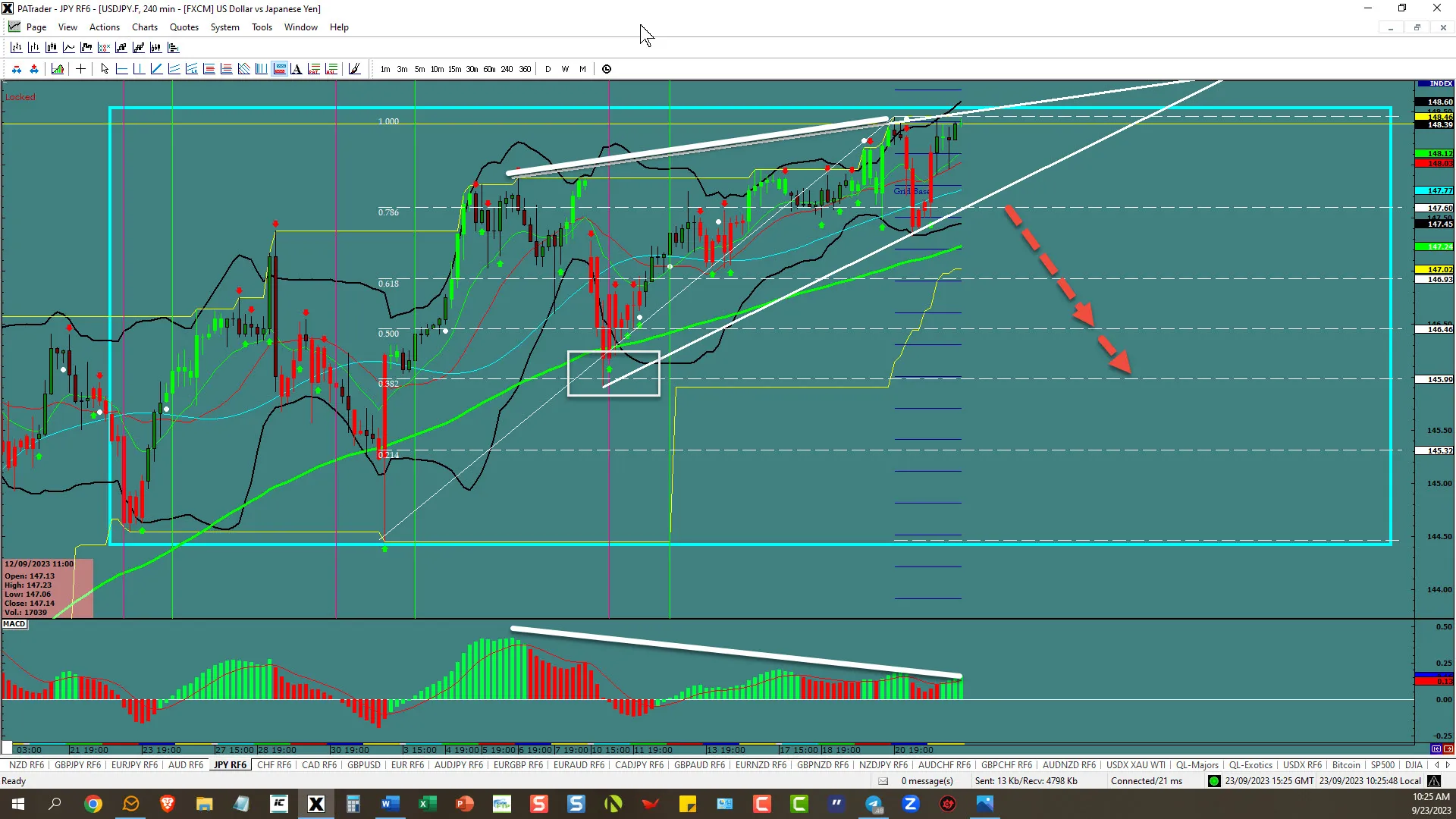Open the Quotes menu

pos(184,27)
